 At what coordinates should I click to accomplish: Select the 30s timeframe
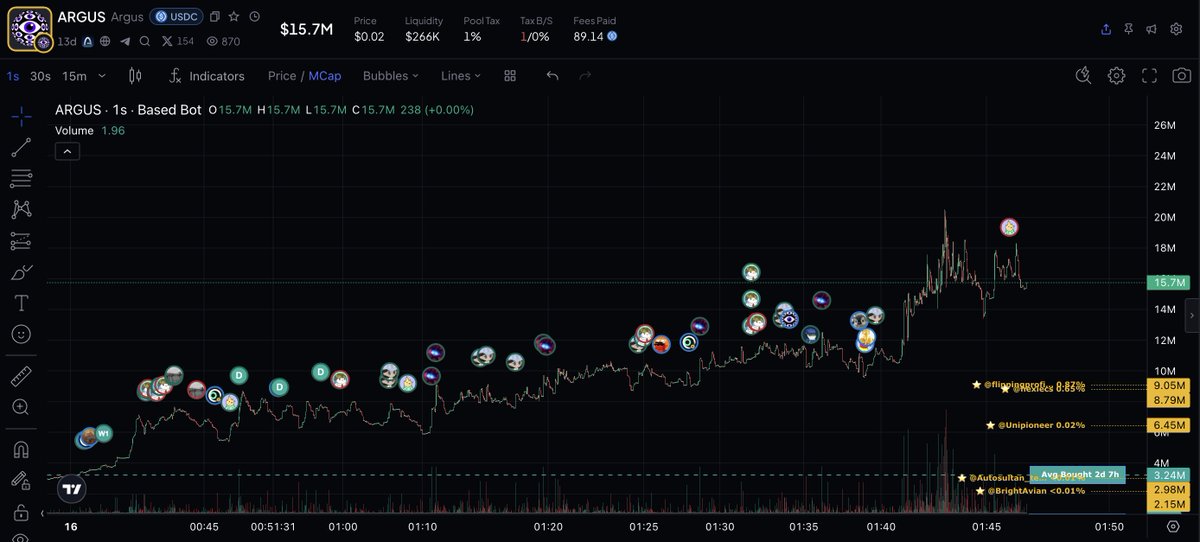click(40, 76)
